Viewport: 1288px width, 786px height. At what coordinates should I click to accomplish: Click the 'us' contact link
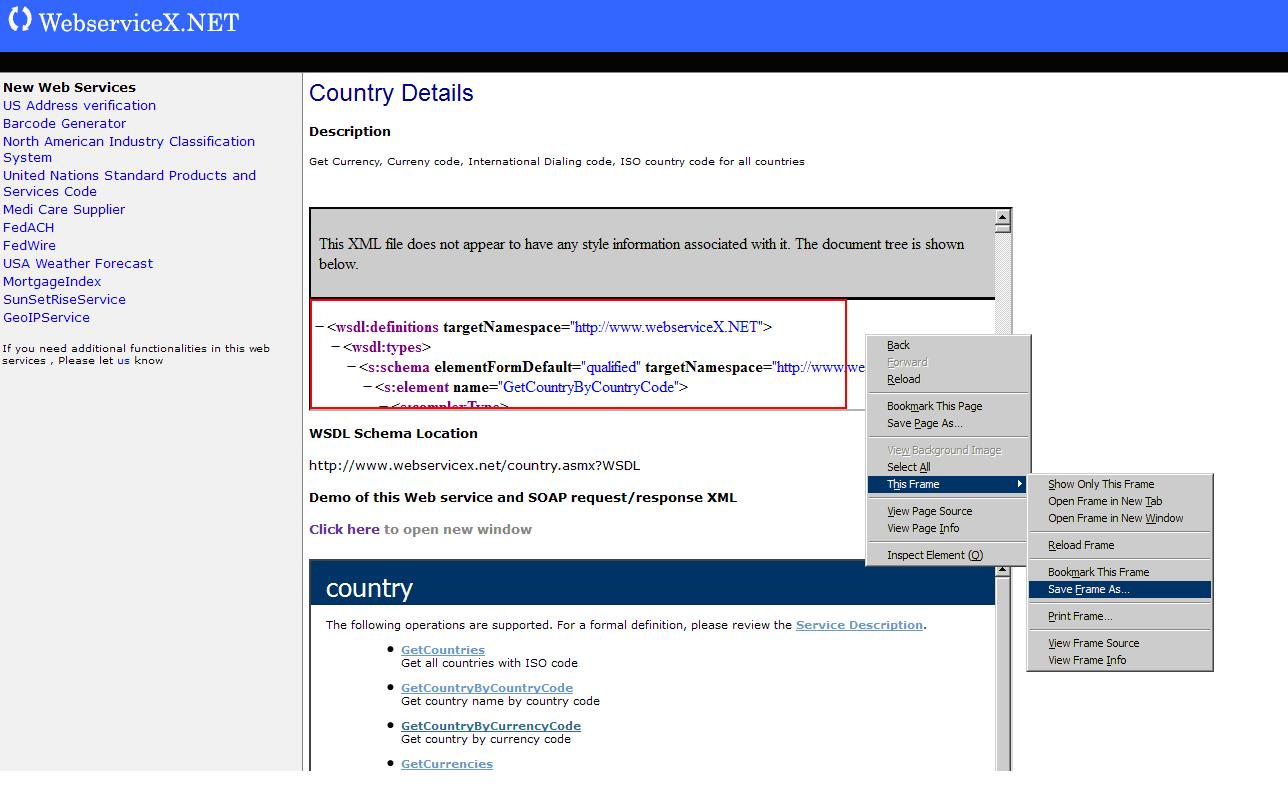pyautogui.click(x=123, y=361)
